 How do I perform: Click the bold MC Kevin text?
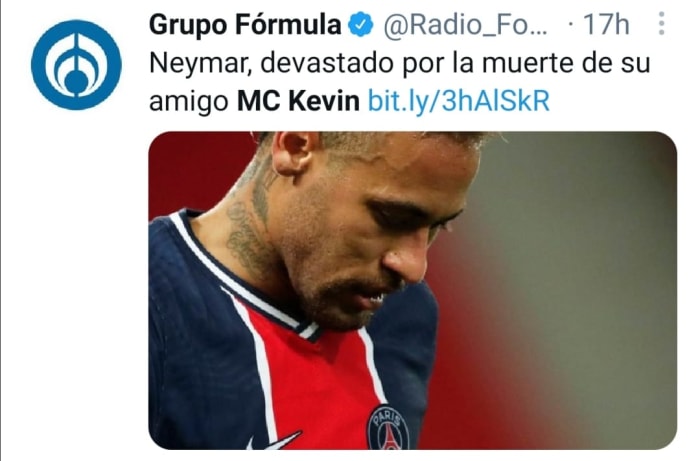point(298,101)
